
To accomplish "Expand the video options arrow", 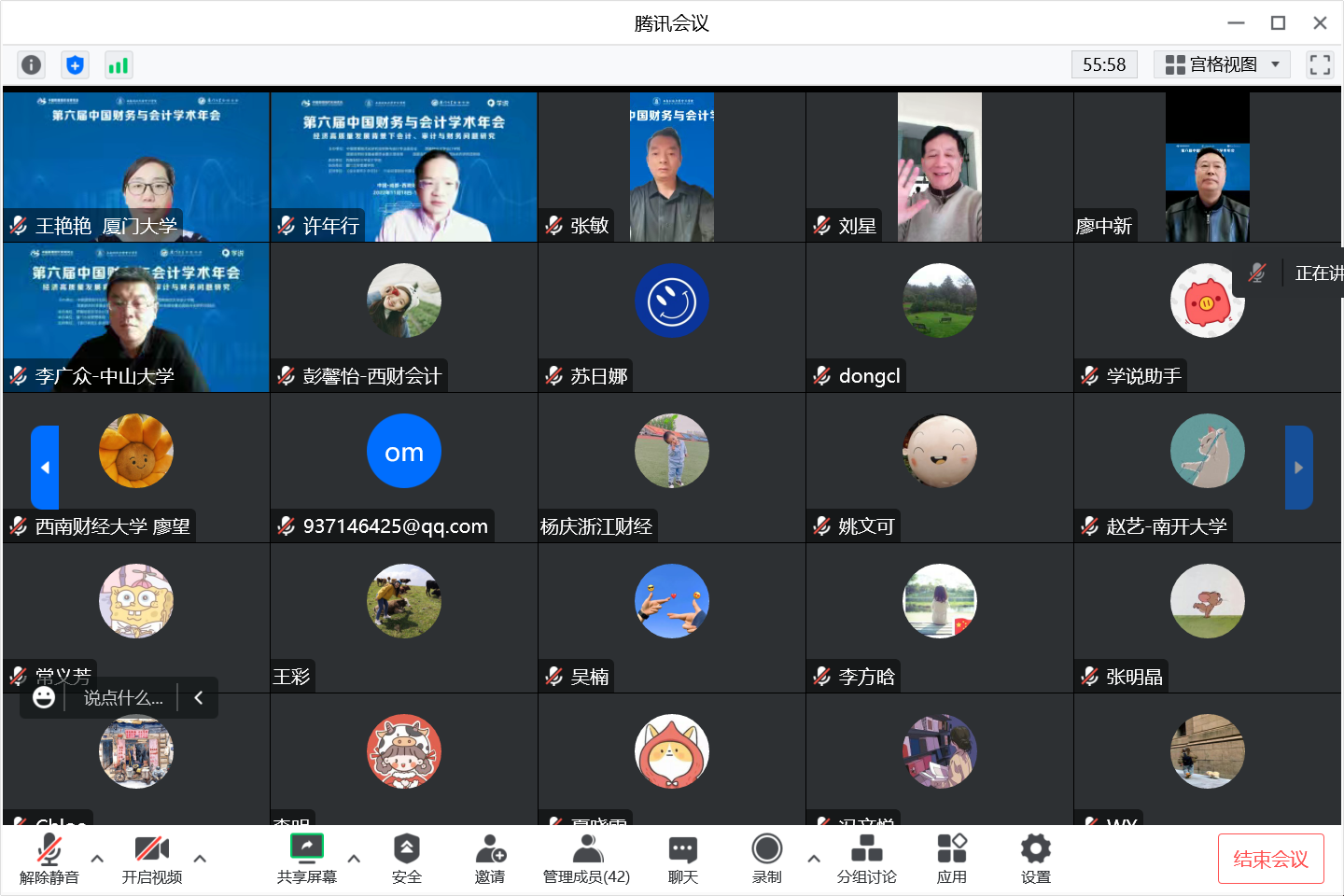I will click(x=200, y=859).
